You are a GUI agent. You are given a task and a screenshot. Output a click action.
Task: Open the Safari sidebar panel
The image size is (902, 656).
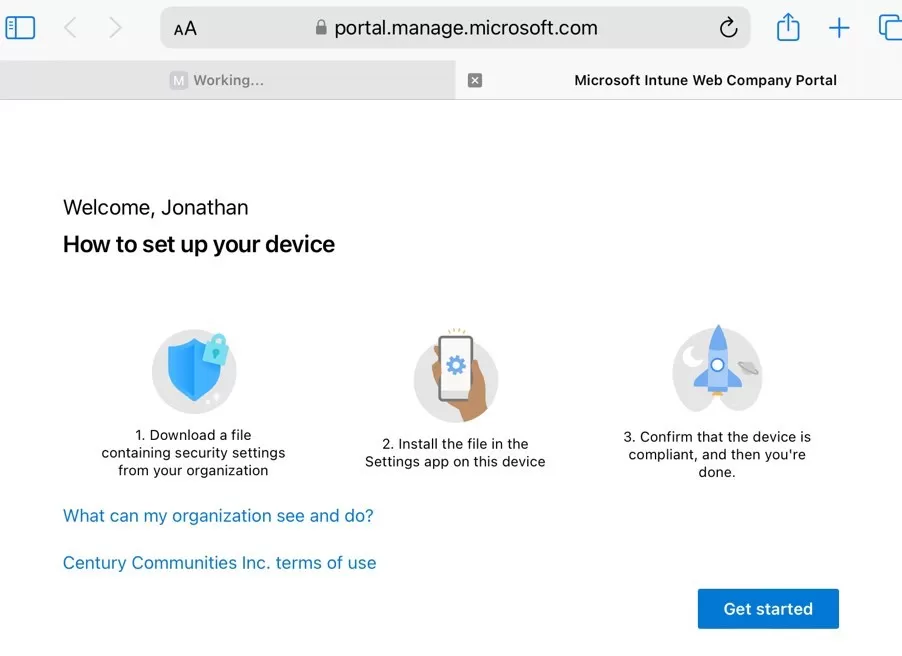click(x=20, y=28)
